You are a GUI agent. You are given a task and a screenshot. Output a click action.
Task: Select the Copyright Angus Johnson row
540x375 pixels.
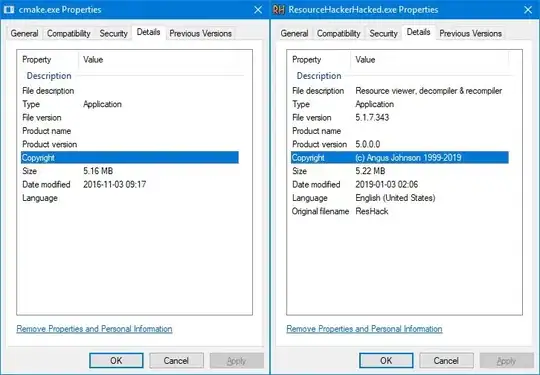click(400, 158)
